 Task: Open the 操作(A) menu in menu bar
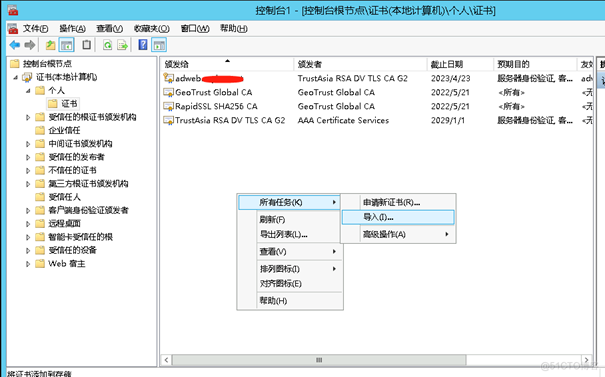[x=72, y=29]
